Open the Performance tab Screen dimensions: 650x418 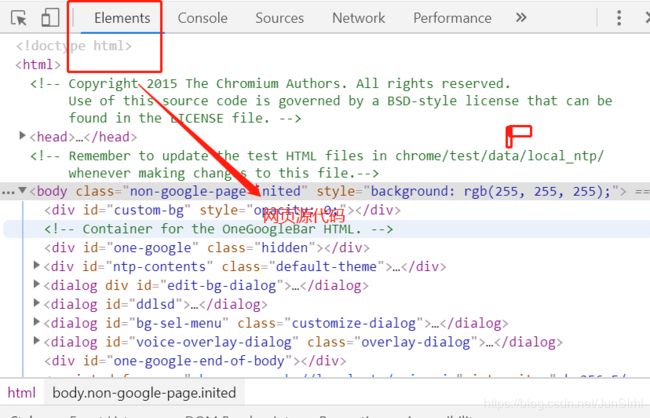click(452, 18)
